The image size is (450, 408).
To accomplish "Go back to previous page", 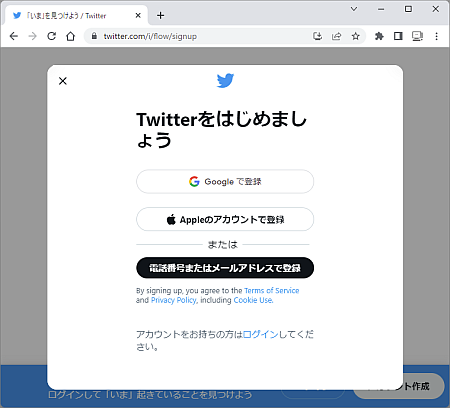I will tap(14, 36).
